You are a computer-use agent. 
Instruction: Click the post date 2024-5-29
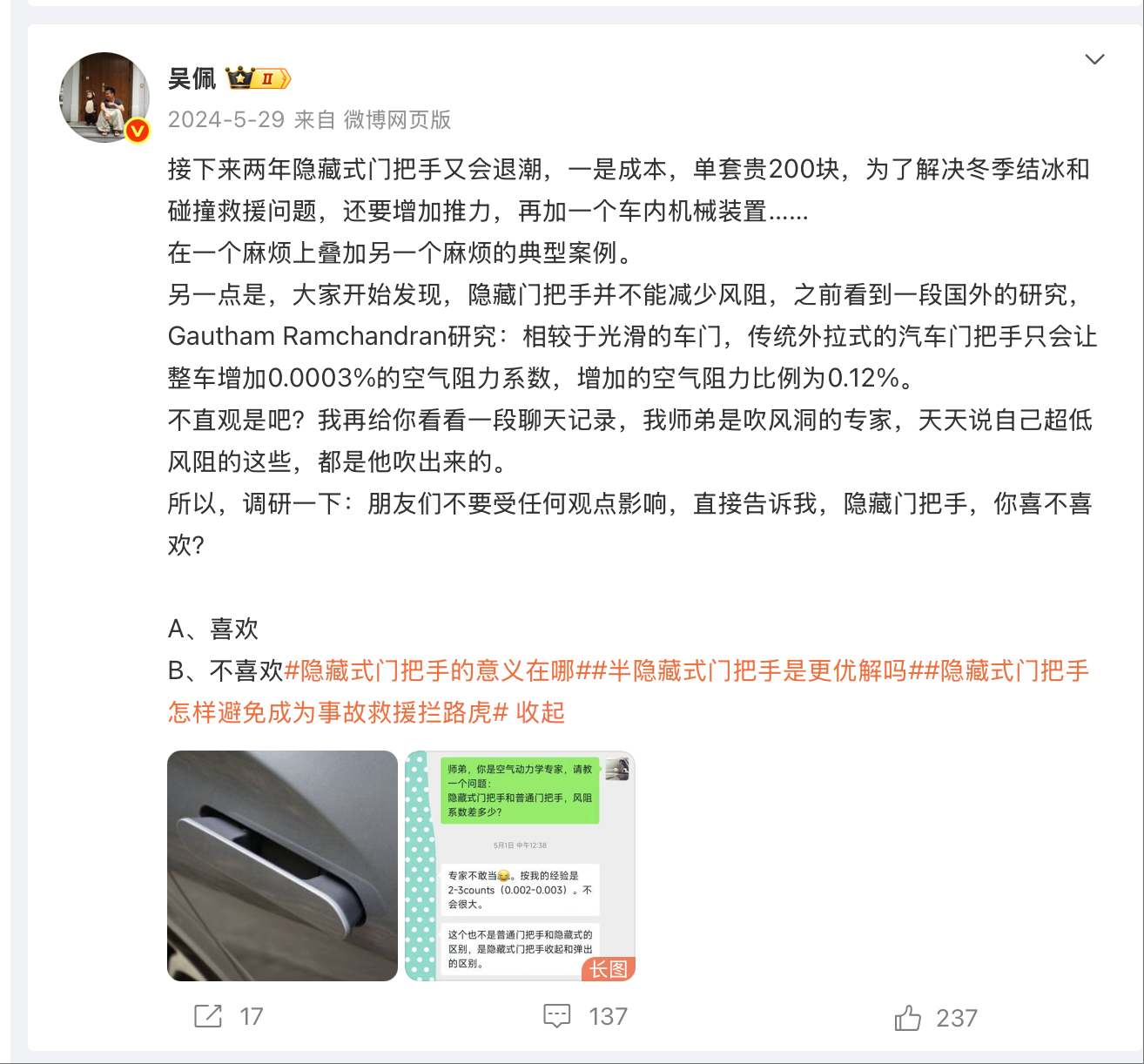[x=226, y=119]
